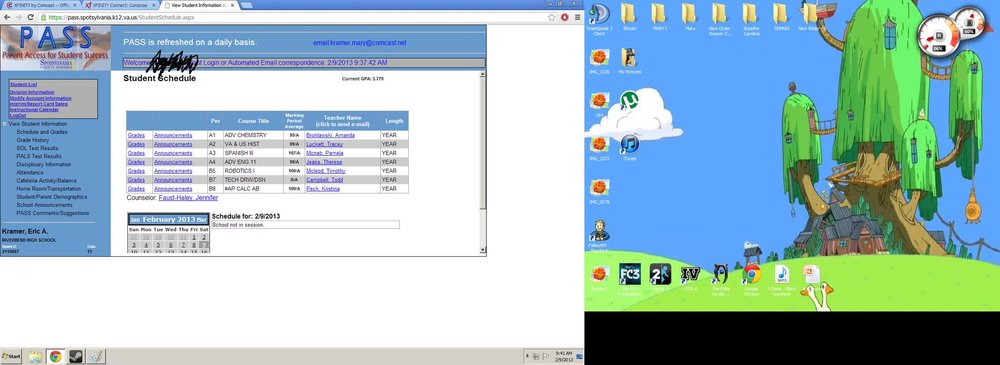
Task: Select Student/Parent Demographics in sidebar
Action: pyautogui.click(x=52, y=197)
